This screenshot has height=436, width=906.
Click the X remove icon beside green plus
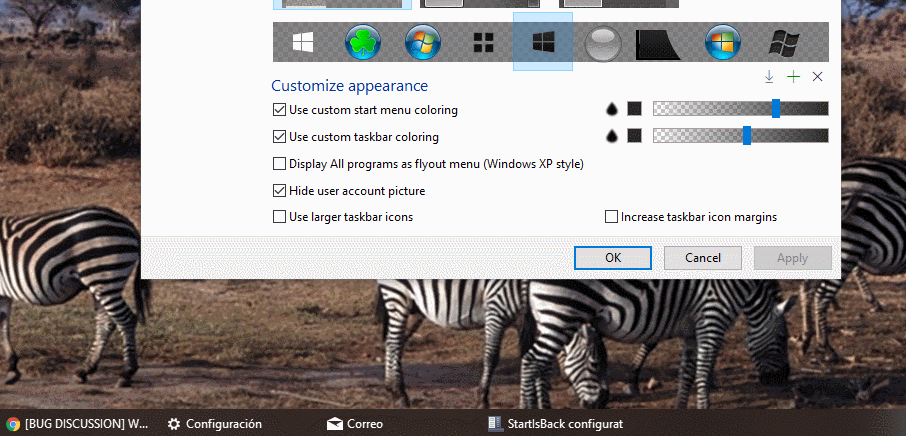[817, 77]
